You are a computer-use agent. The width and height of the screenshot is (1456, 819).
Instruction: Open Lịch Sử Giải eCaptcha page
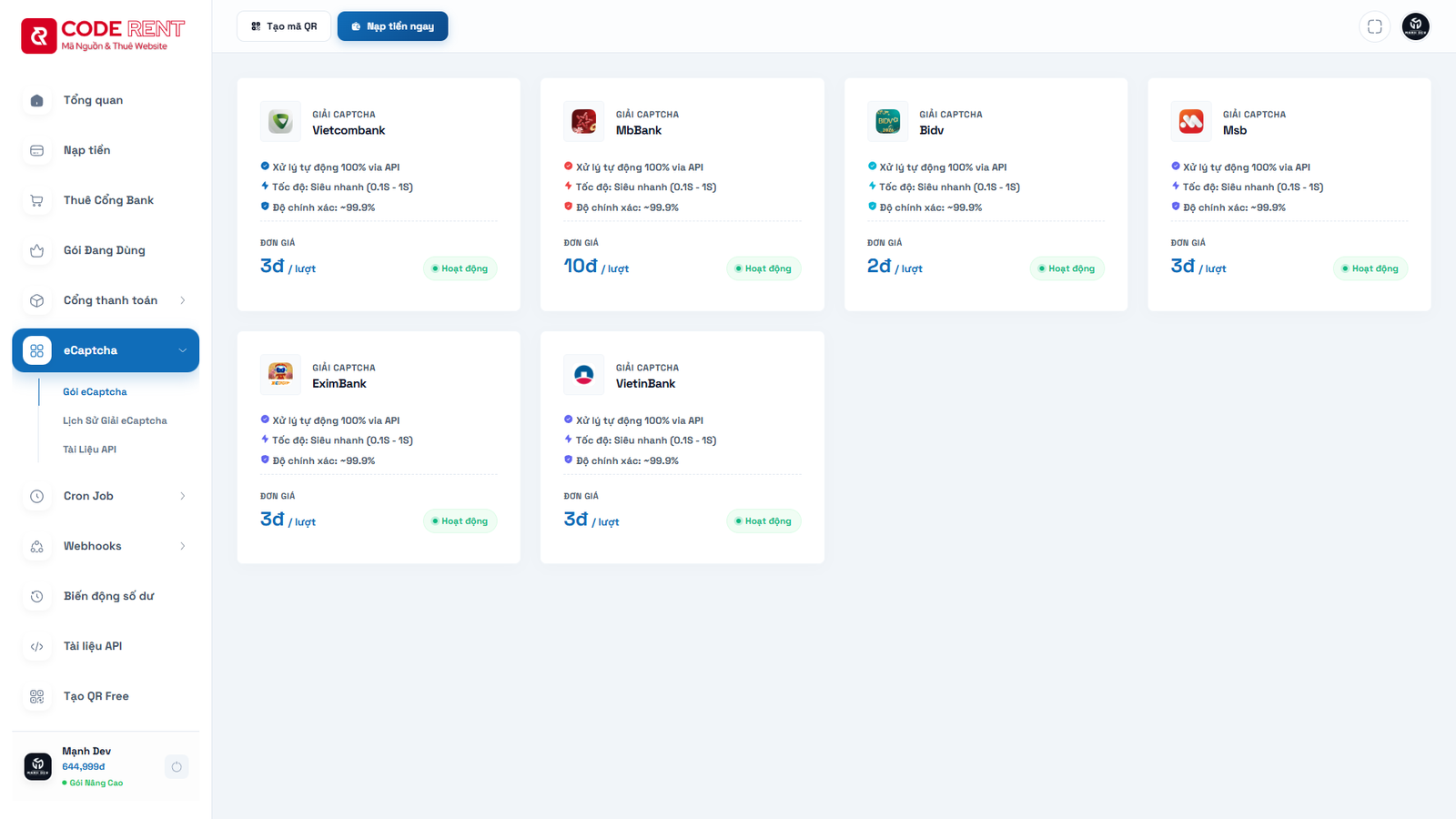click(115, 420)
